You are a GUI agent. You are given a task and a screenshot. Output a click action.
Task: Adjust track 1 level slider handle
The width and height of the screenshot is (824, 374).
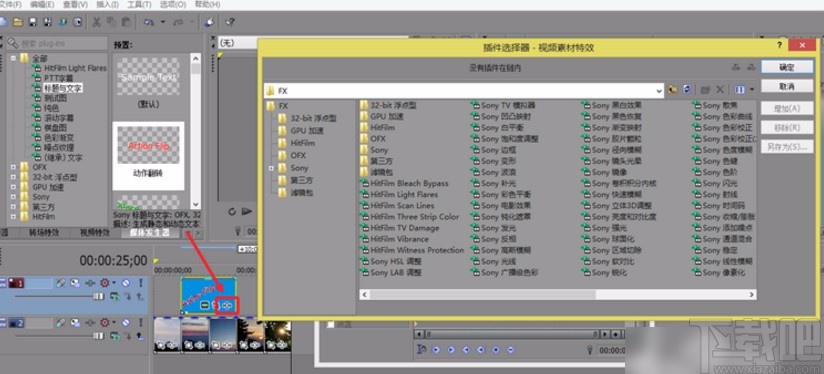[98, 297]
